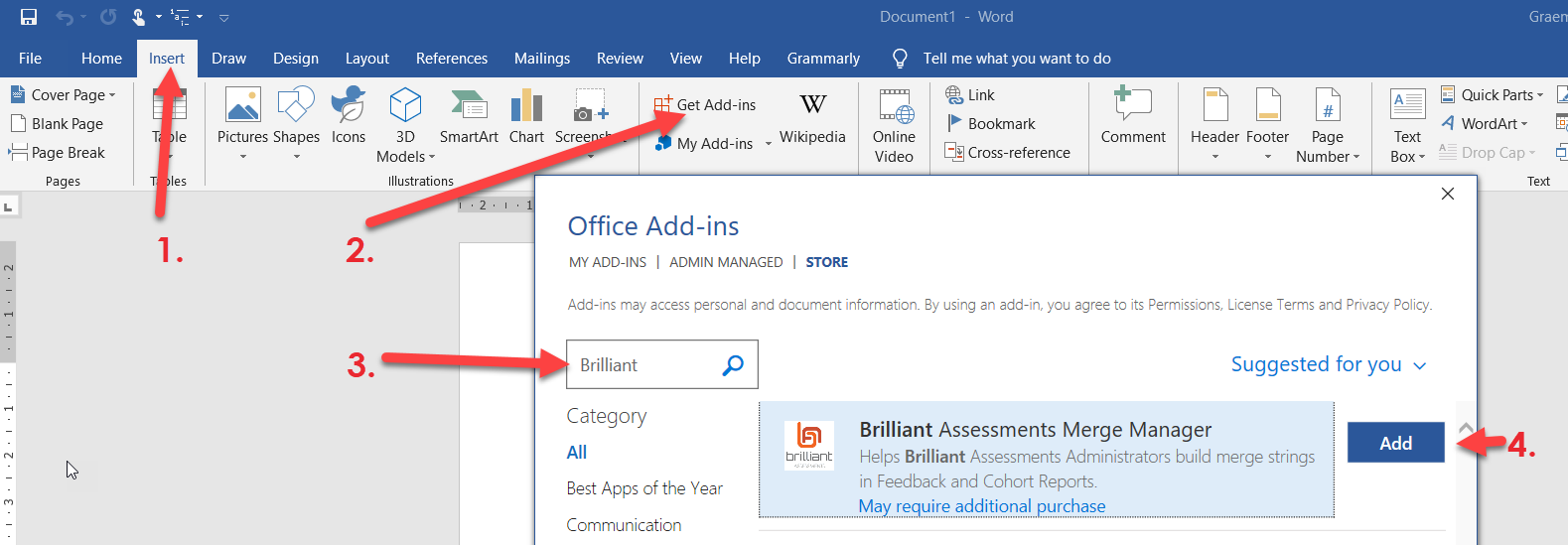Click the Save icon in title bar
1568x545 pixels.
pyautogui.click(x=29, y=17)
